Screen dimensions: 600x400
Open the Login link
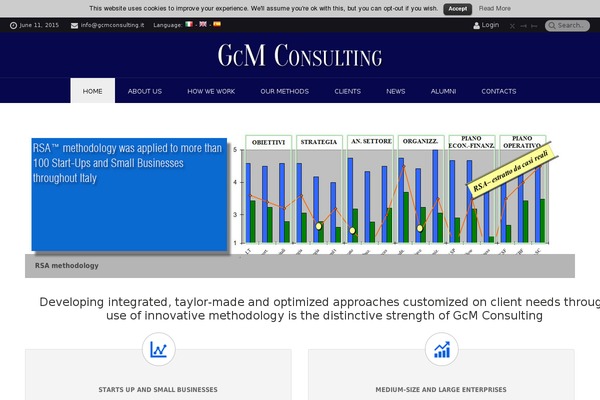490,25
